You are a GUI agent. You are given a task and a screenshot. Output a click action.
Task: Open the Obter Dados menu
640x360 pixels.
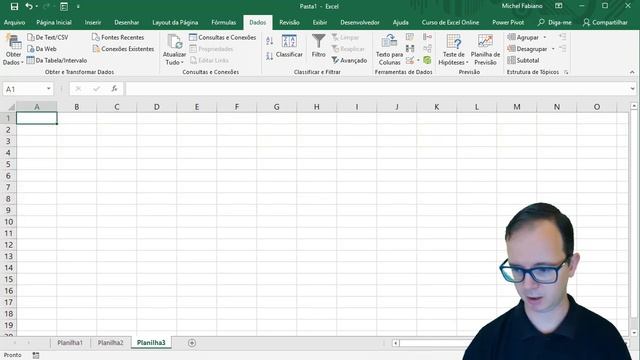pos(13,50)
